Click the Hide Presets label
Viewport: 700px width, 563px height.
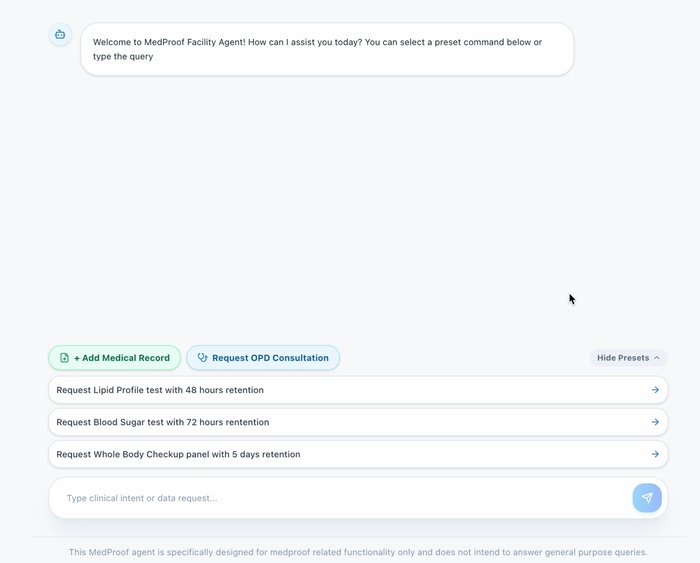click(x=623, y=358)
